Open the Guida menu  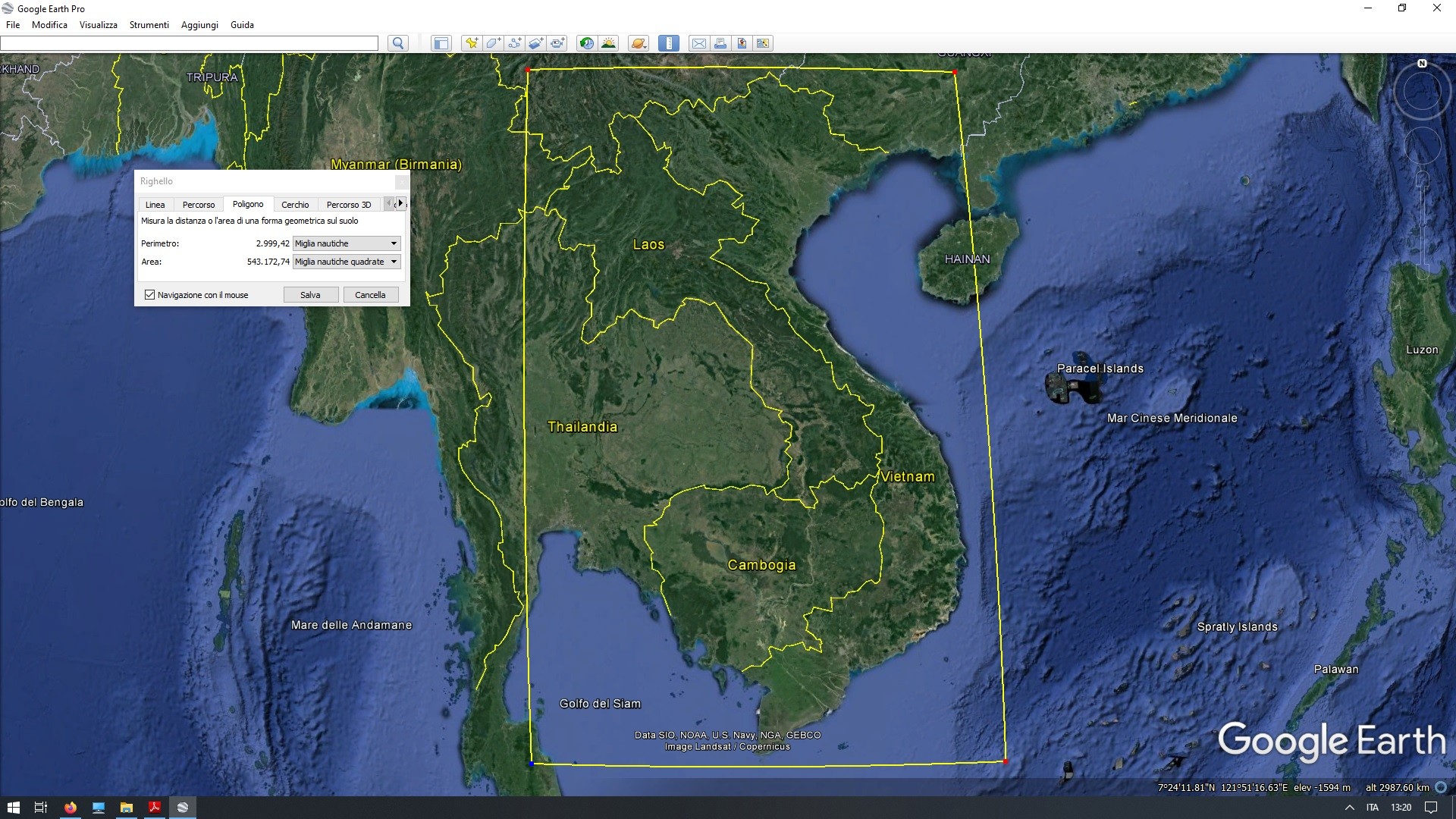[x=242, y=25]
